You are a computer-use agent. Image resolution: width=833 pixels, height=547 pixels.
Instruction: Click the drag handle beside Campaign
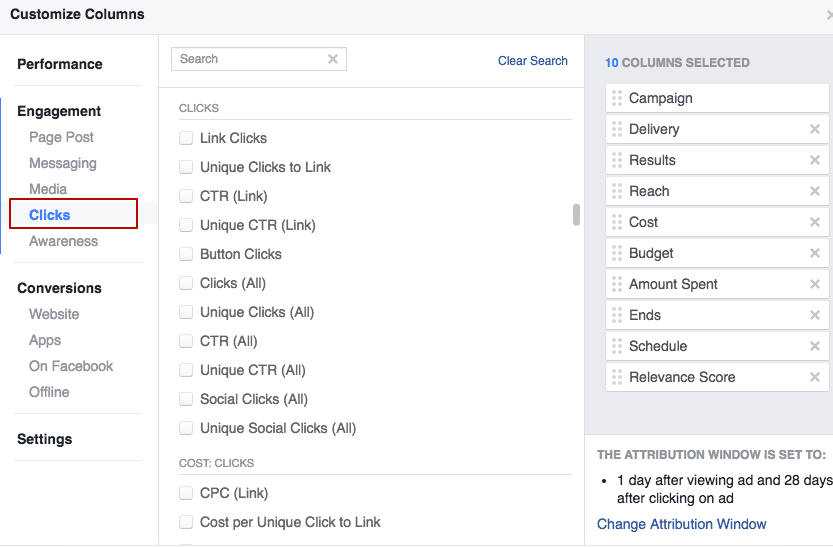(617, 98)
